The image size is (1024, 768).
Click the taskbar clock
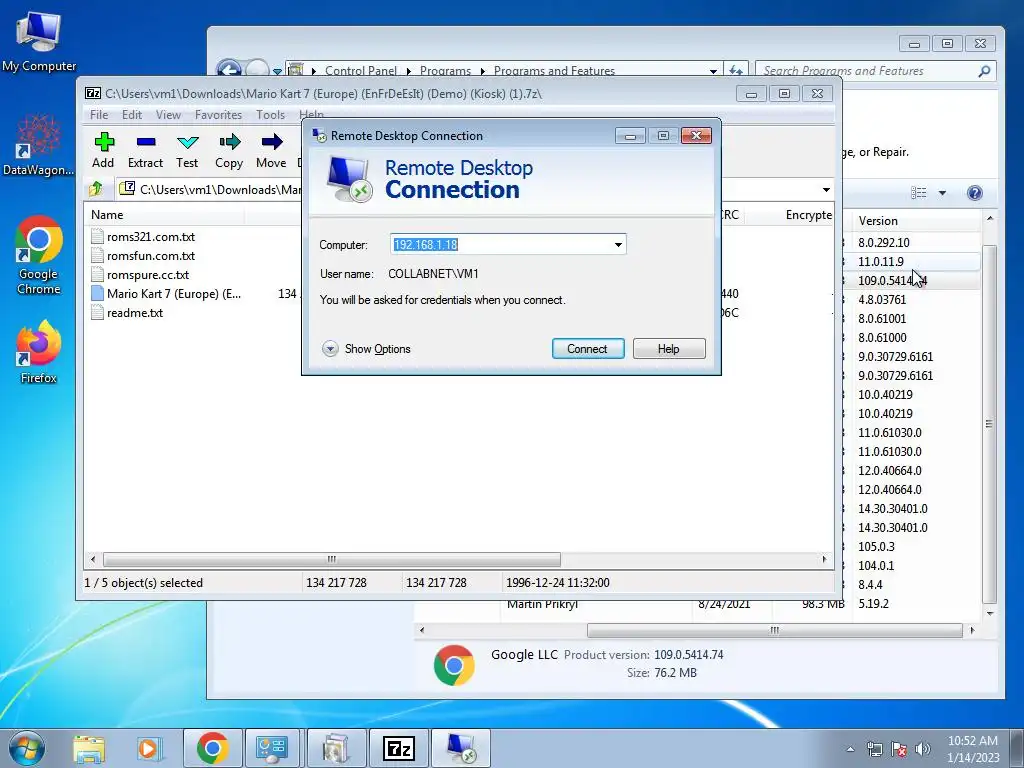(x=973, y=749)
